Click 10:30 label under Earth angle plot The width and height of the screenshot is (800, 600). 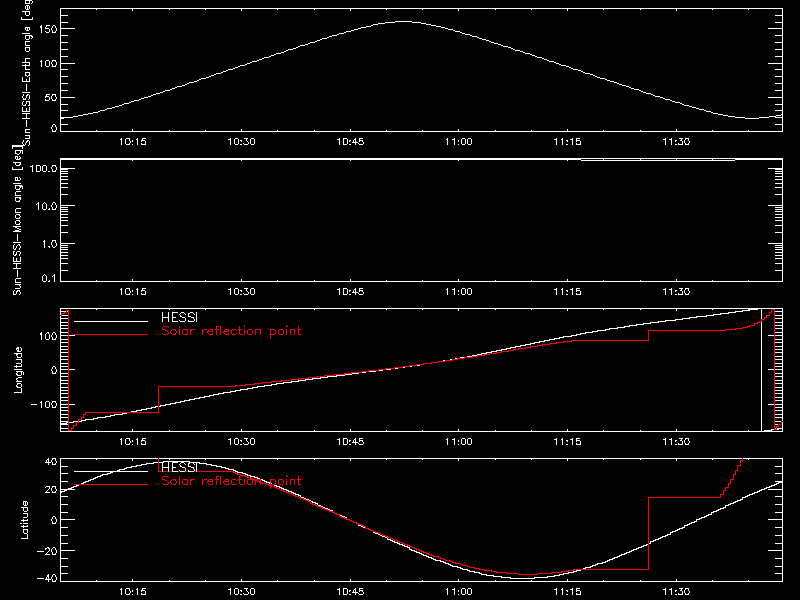241,142
